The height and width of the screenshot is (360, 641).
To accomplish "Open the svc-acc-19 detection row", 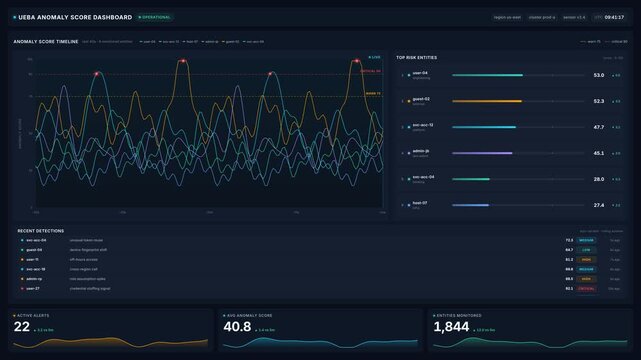I will pos(321,269).
